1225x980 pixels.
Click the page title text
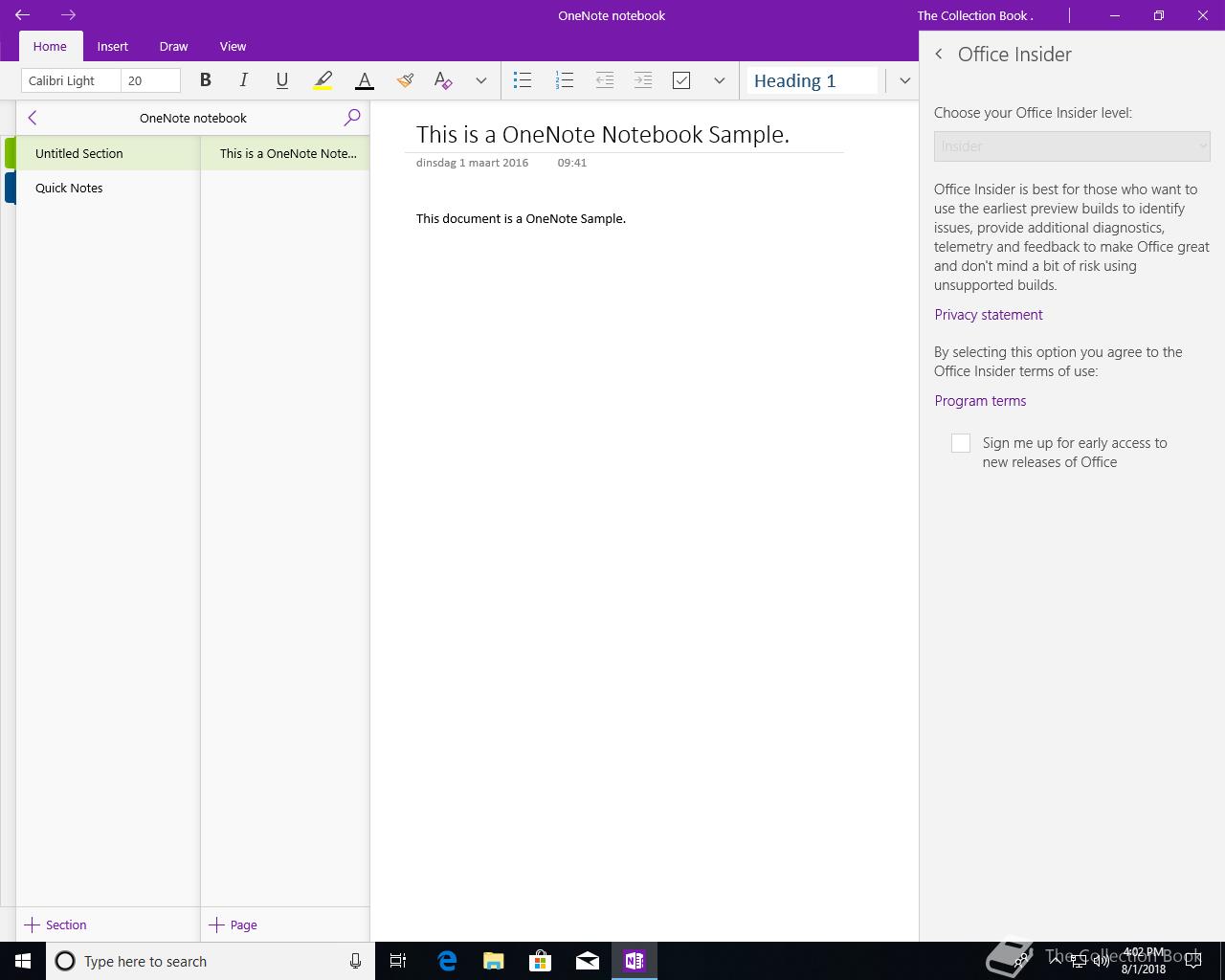point(603,134)
